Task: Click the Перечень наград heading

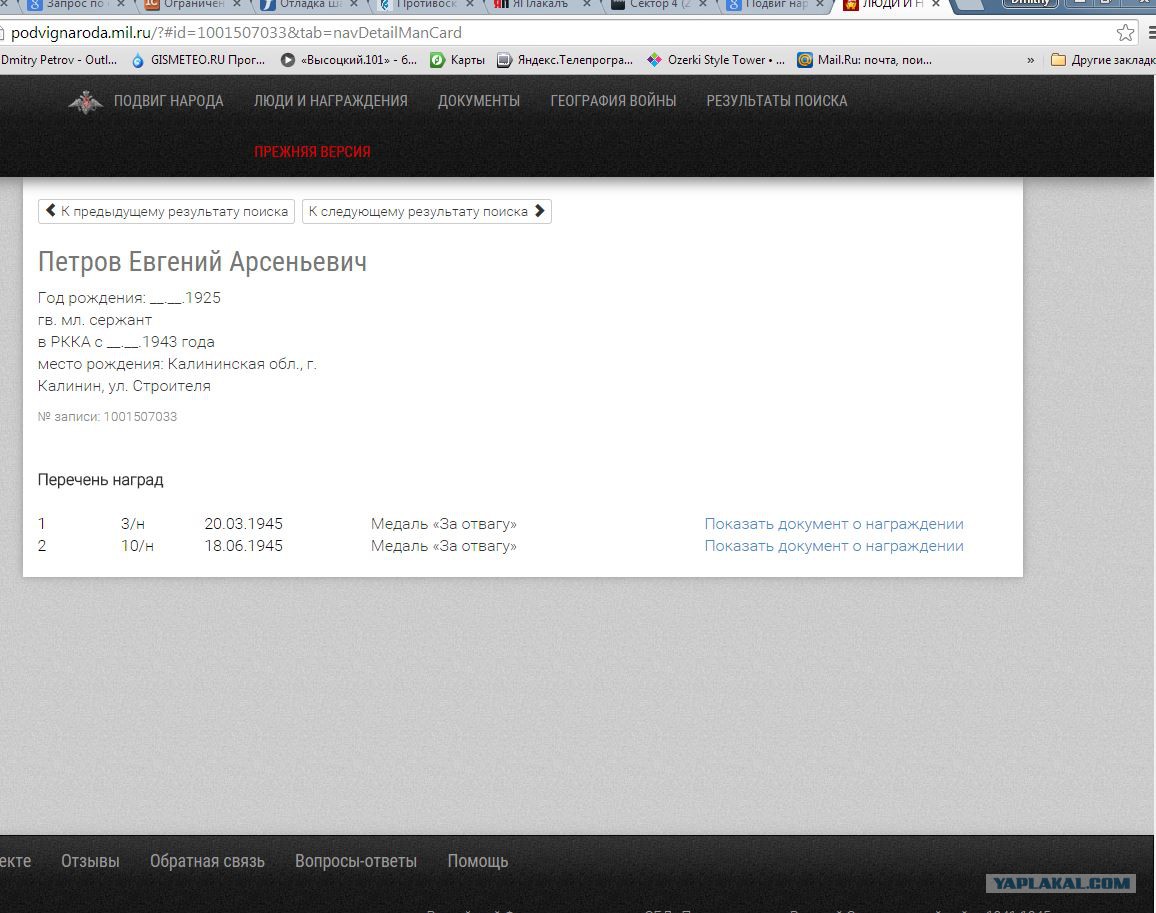Action: coord(100,480)
